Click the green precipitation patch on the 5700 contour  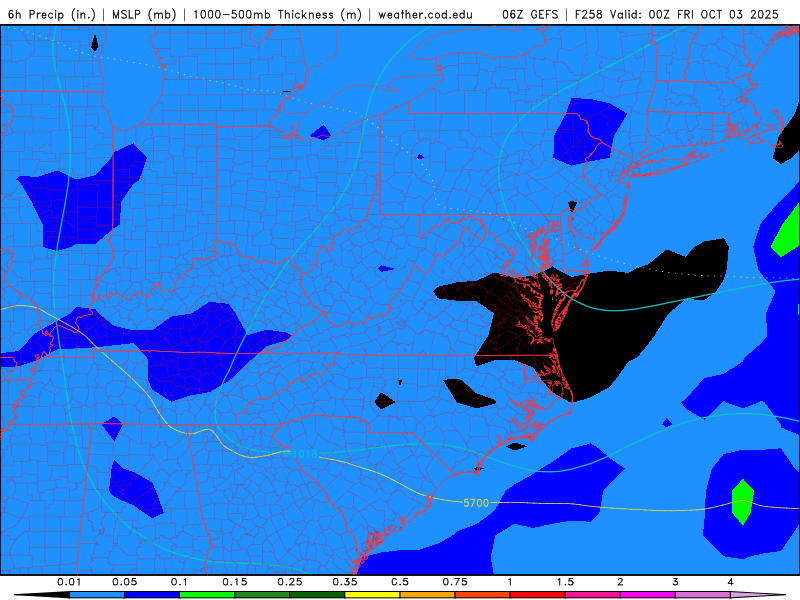743,502
